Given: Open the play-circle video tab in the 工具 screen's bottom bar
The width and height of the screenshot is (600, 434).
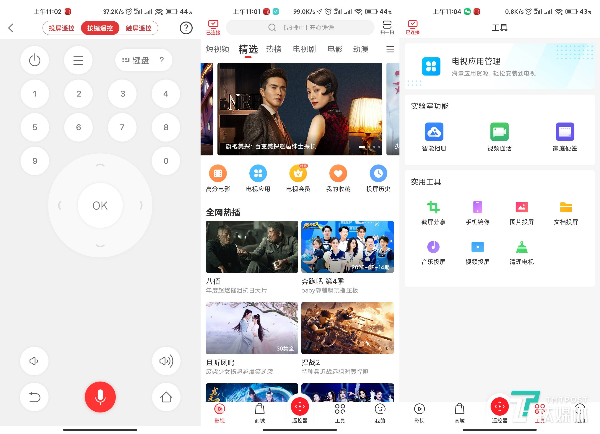Looking at the screenshot, I should click(419, 412).
